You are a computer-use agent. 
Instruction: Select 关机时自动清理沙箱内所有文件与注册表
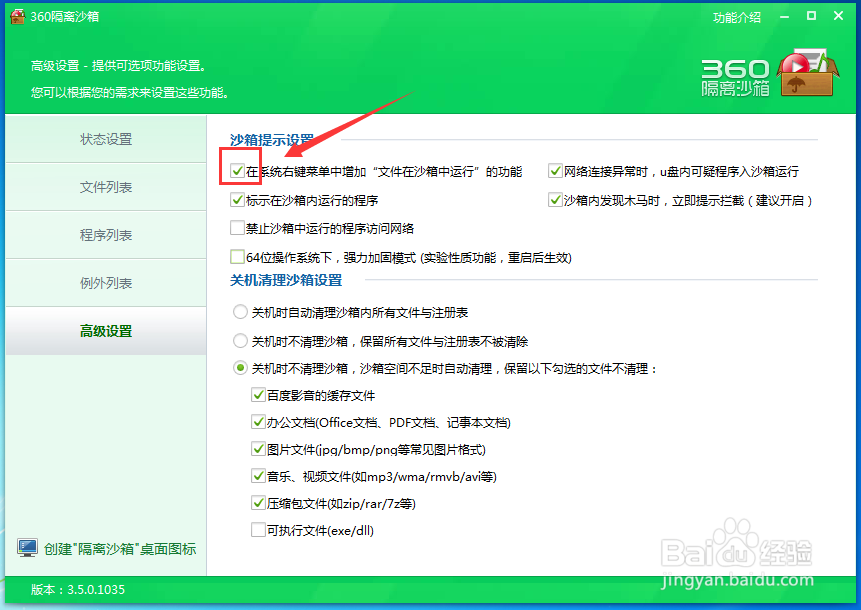pos(240,312)
